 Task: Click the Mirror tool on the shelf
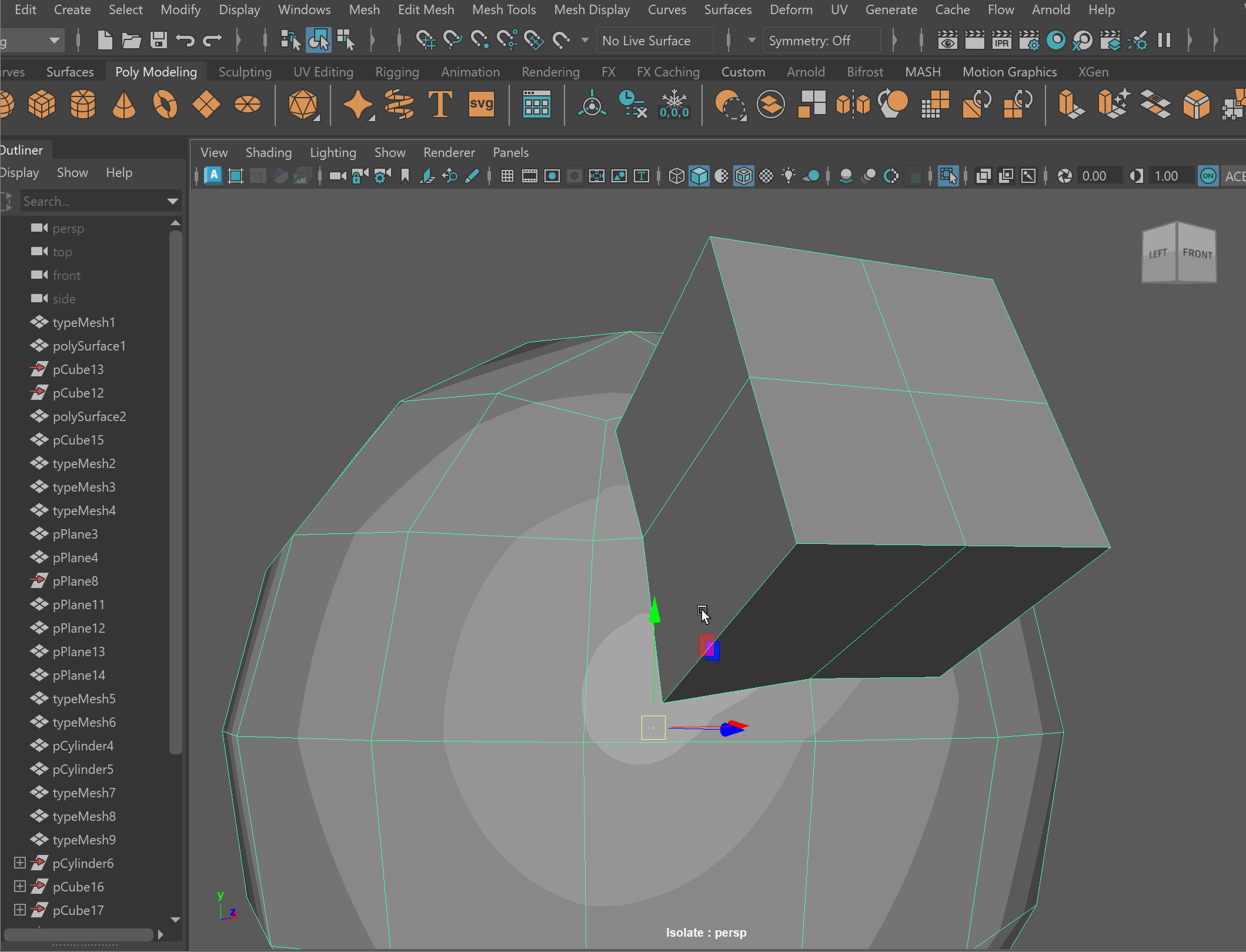coord(853,105)
